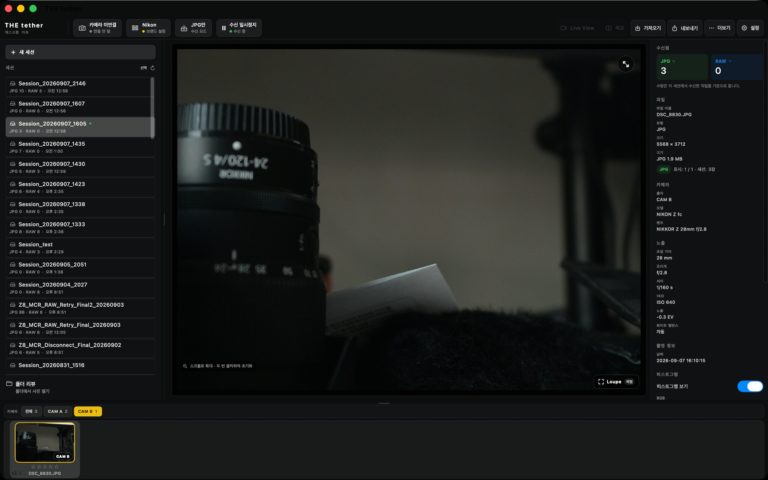Open Session_20260907_2146
Viewport: 768px width, 480px height.
[78, 87]
